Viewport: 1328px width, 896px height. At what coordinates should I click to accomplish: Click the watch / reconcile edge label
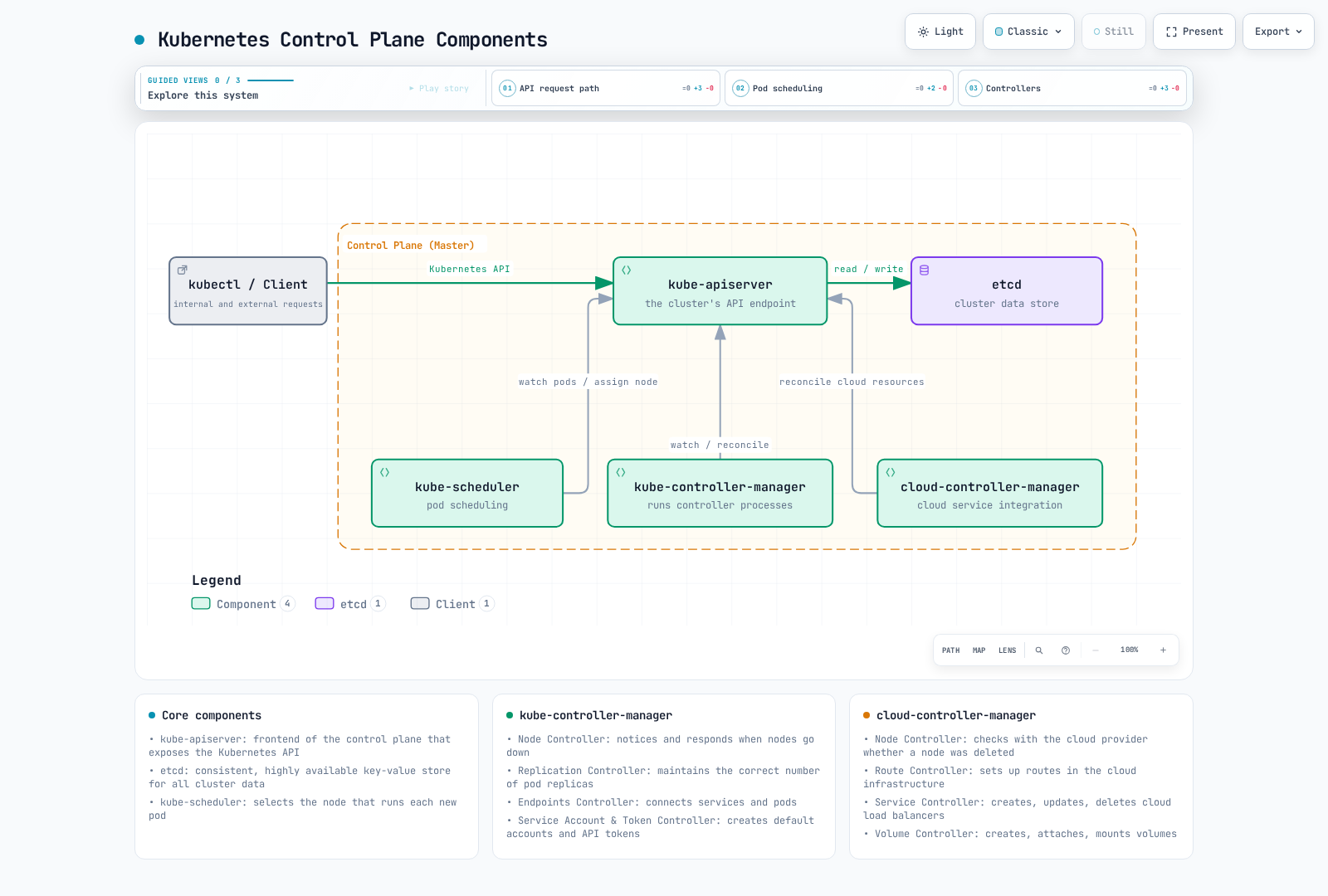tap(720, 445)
